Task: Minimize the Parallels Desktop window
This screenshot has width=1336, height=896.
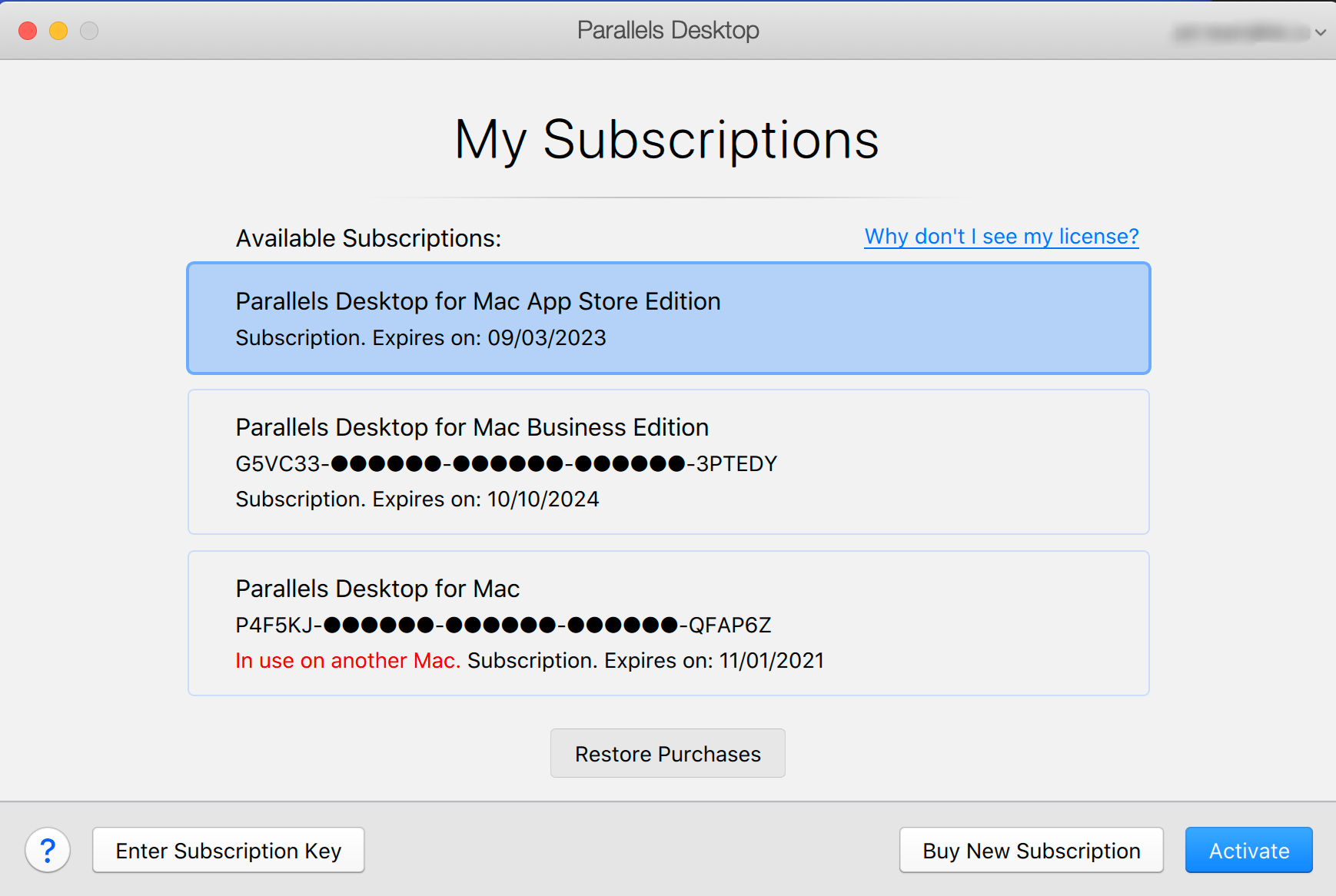Action: 58,31
